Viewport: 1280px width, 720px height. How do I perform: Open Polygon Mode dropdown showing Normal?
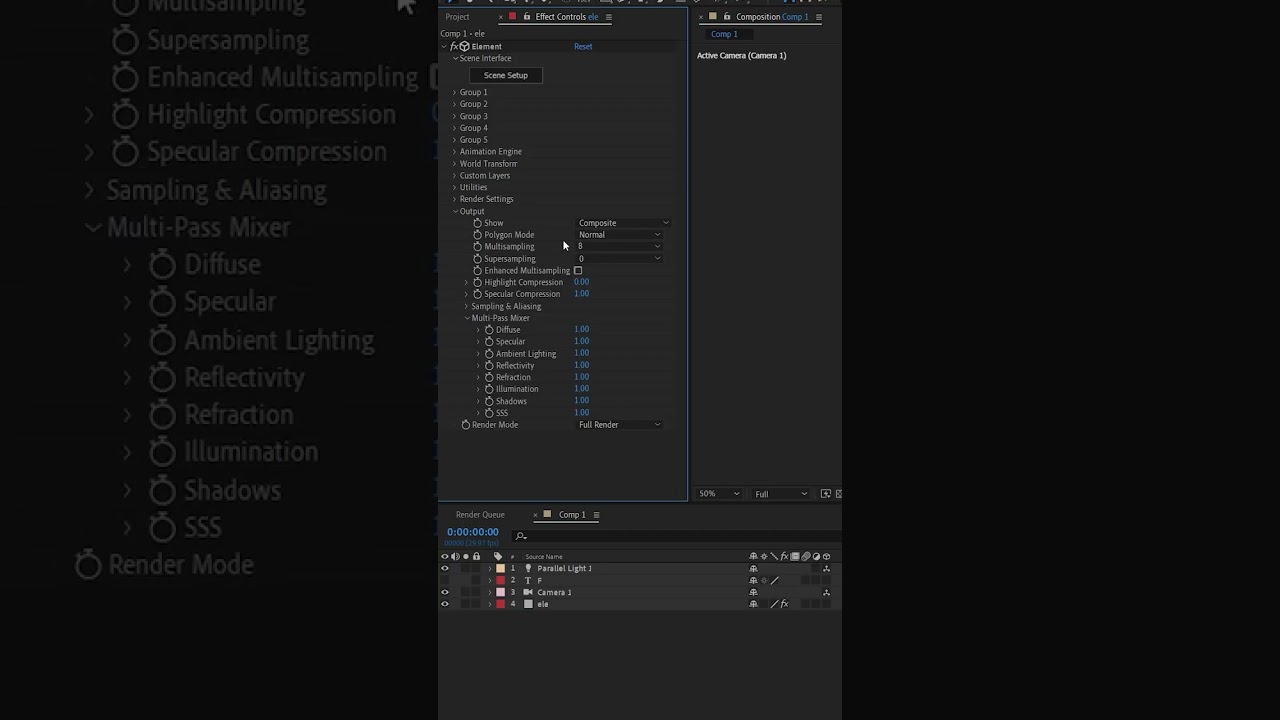click(619, 235)
